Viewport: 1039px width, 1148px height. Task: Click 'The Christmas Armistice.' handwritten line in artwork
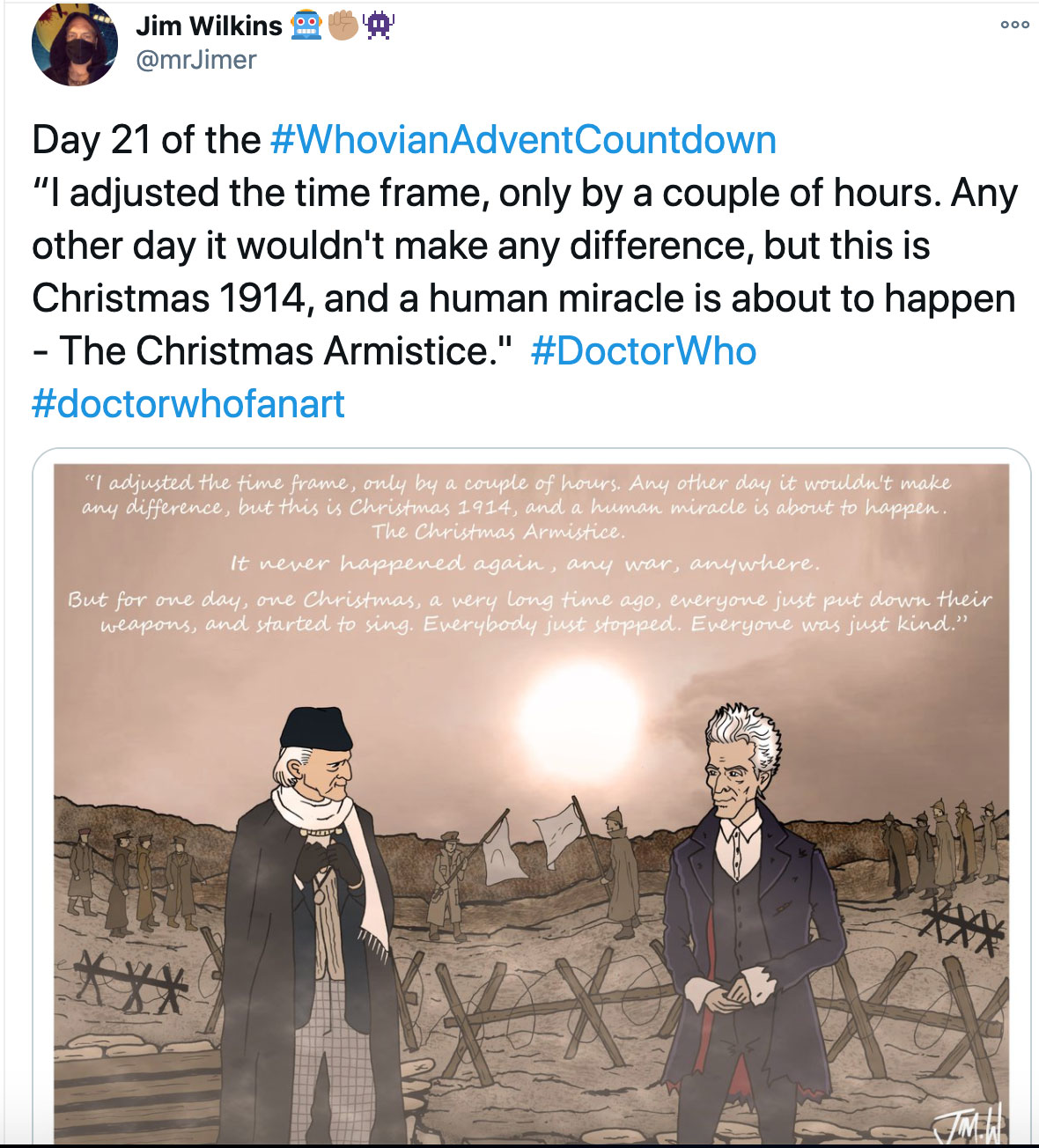tap(497, 532)
